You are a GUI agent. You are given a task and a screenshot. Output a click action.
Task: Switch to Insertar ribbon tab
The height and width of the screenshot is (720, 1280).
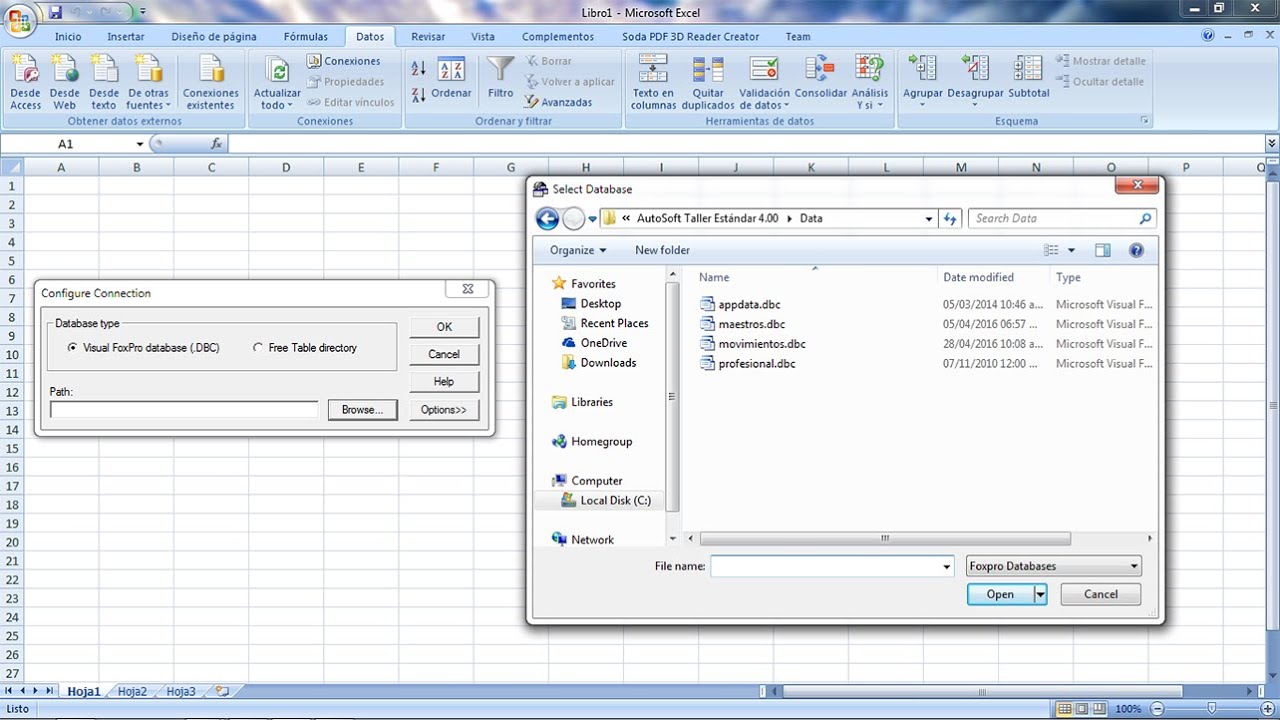tap(126, 36)
